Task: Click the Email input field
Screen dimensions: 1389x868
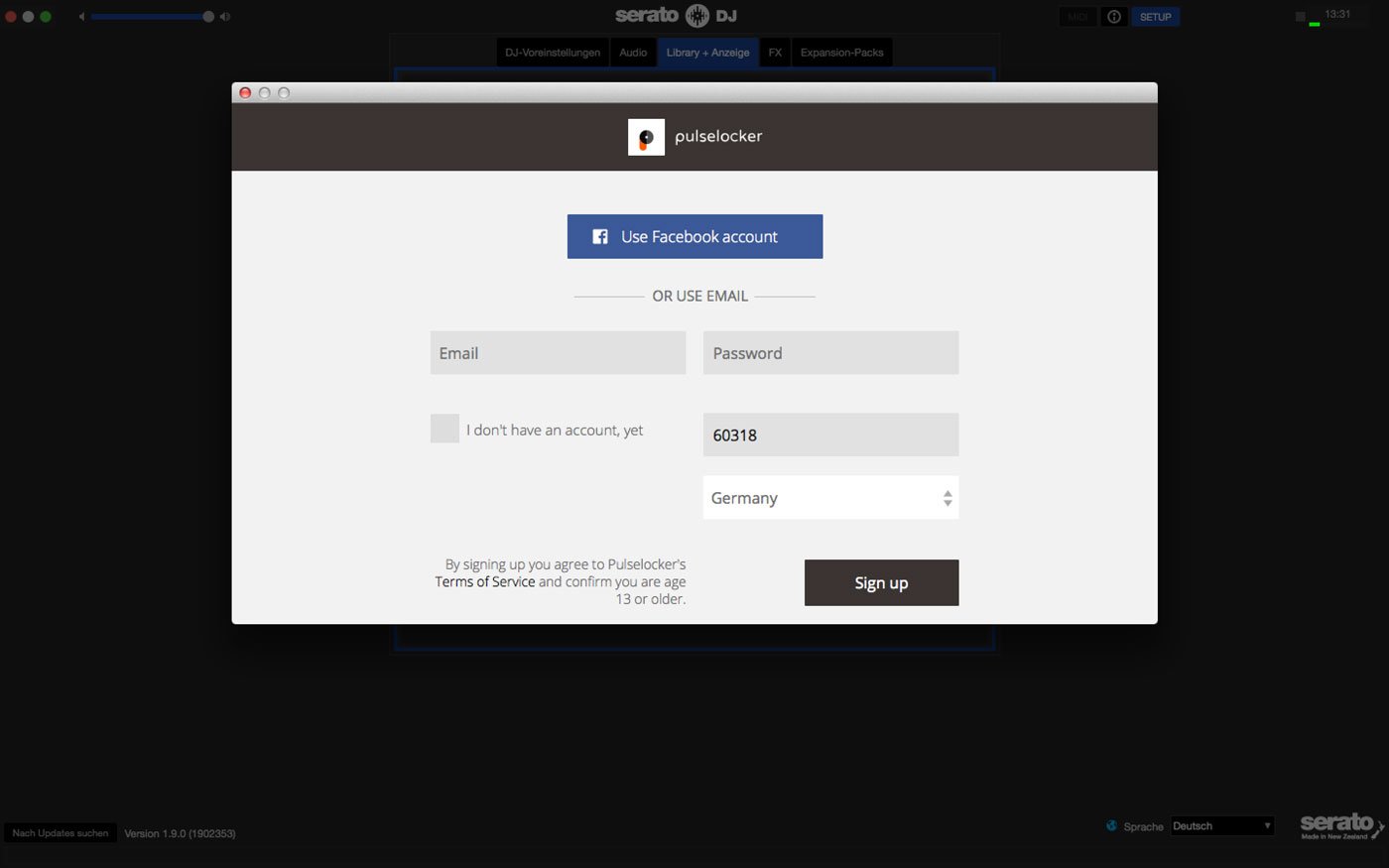Action: 558,353
